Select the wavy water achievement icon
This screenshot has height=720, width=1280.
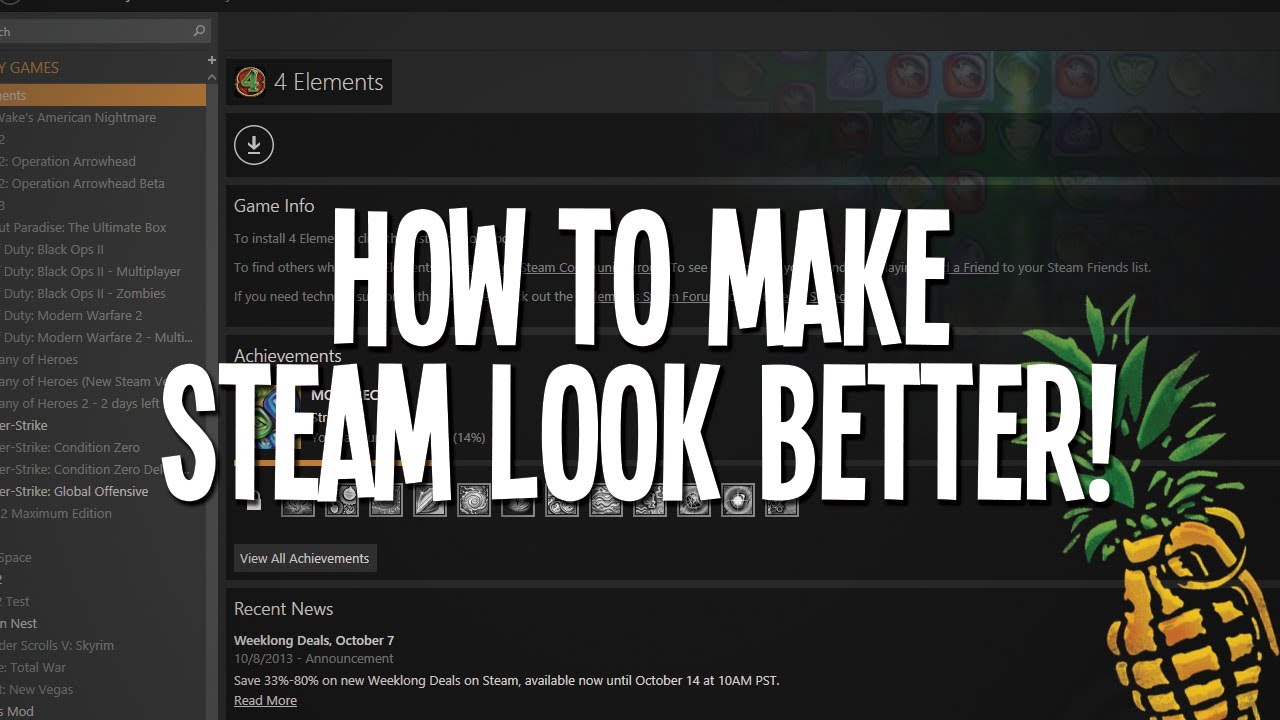(x=606, y=500)
